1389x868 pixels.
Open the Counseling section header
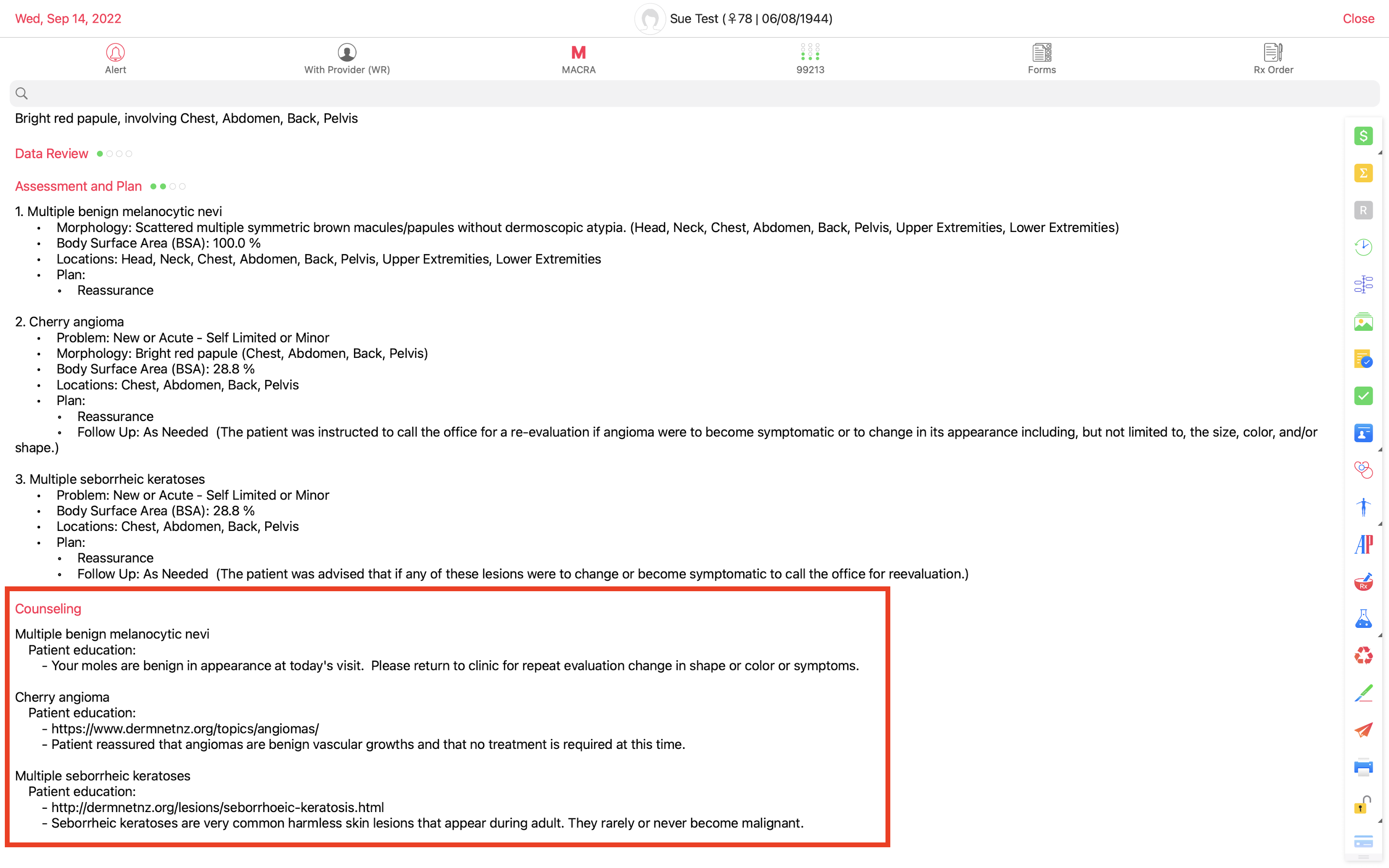click(48, 609)
